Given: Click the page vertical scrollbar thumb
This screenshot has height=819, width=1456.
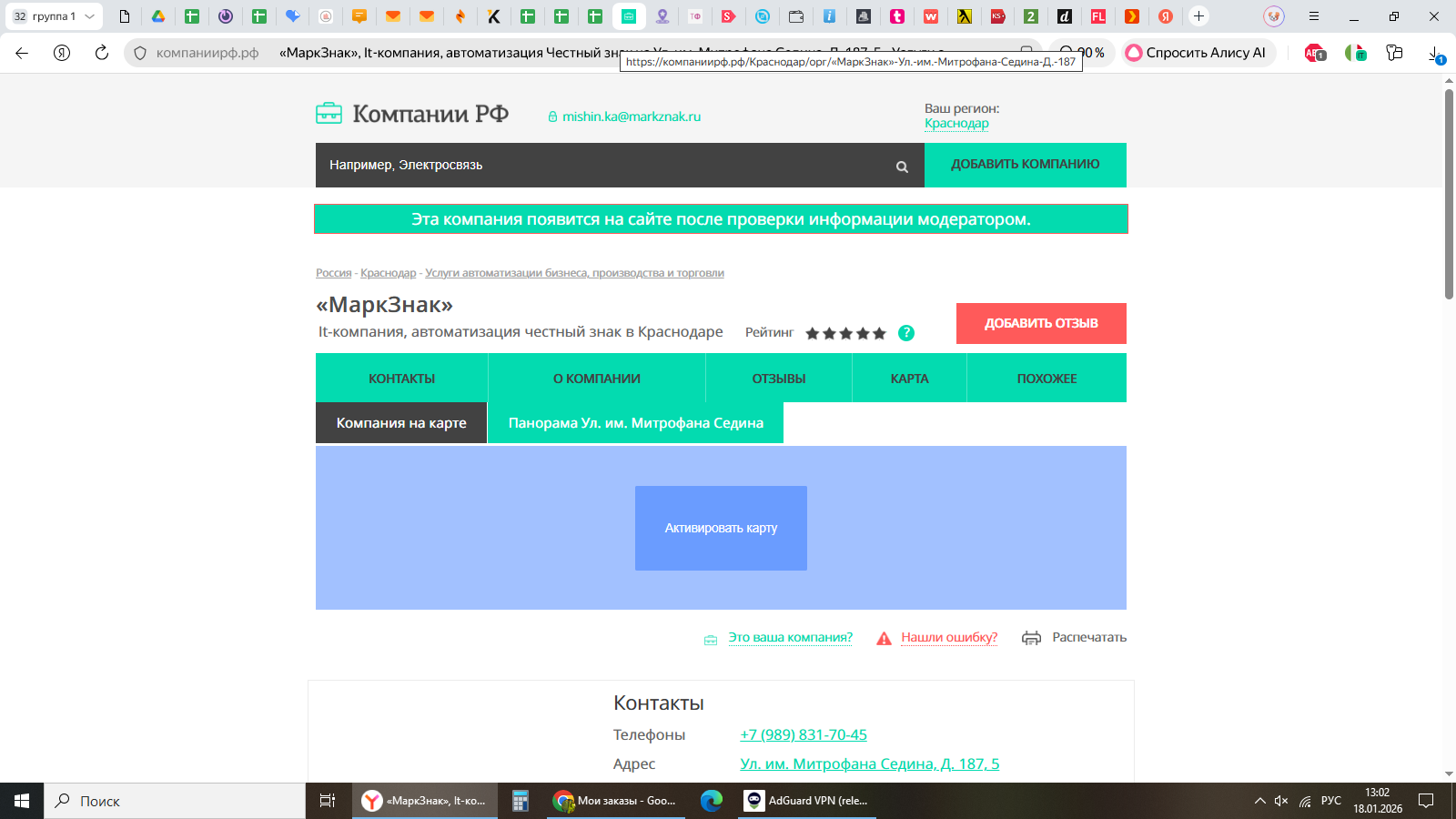Looking at the screenshot, I should click(1449, 194).
